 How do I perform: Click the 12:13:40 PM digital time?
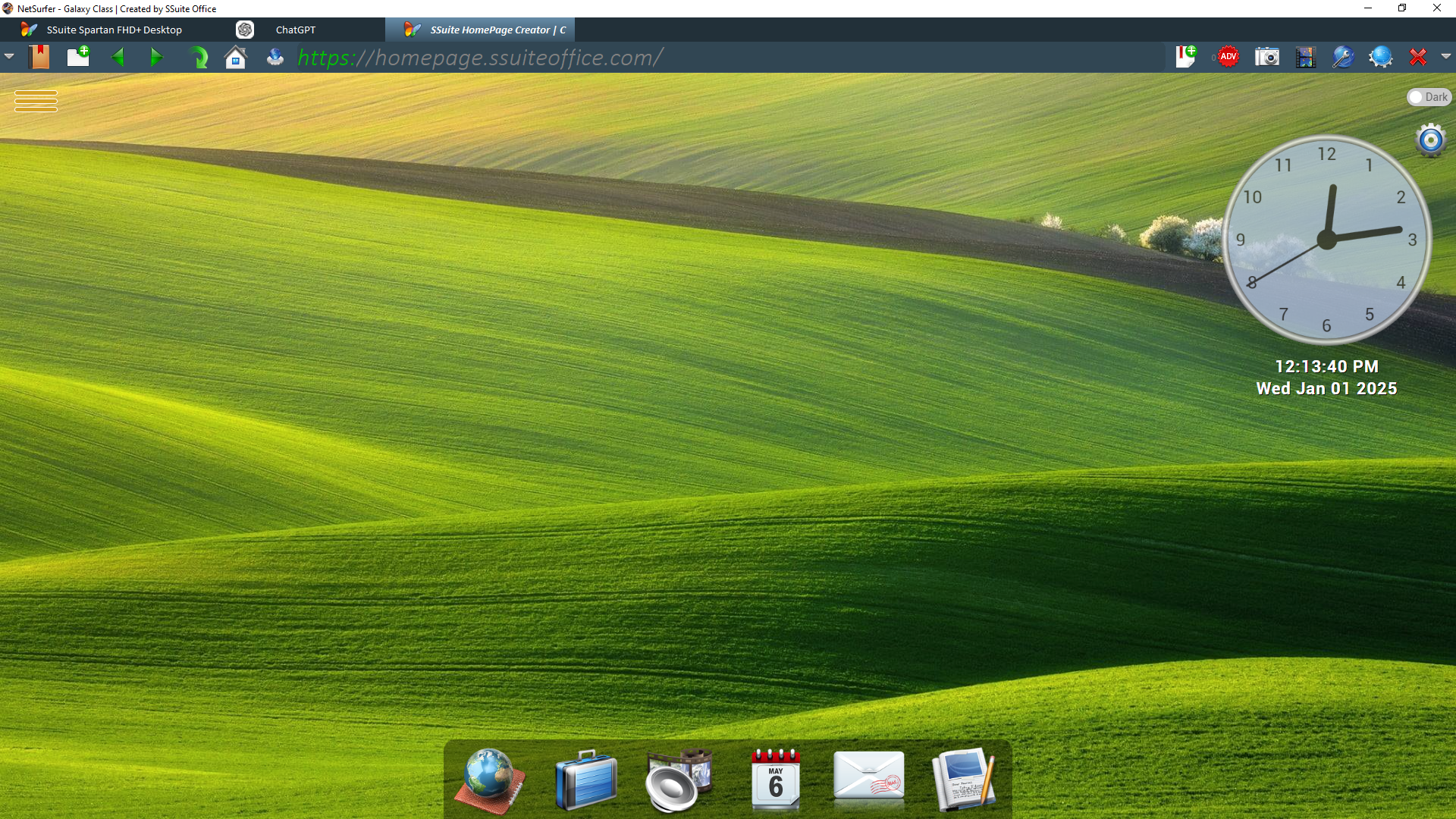point(1326,366)
